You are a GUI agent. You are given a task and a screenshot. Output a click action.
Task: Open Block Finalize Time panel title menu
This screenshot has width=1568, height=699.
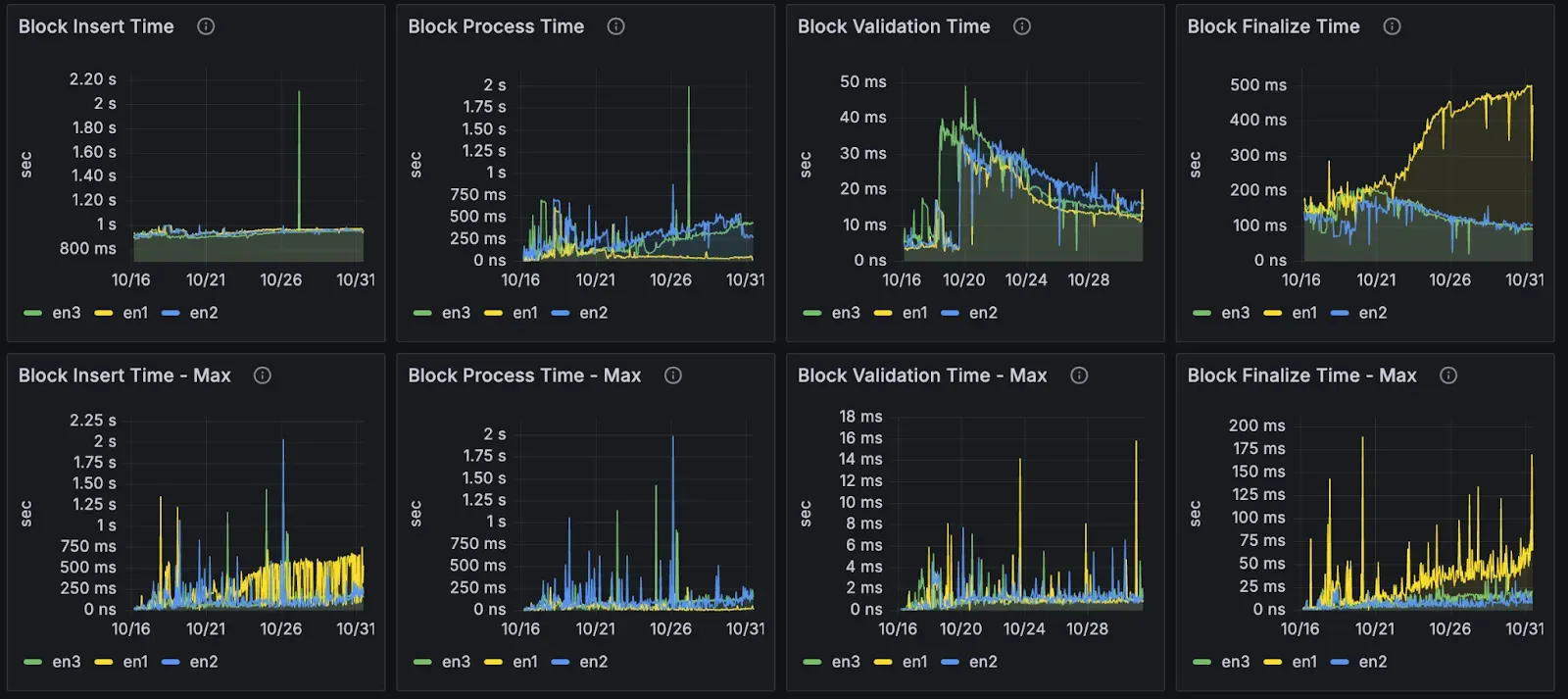click(x=1273, y=26)
